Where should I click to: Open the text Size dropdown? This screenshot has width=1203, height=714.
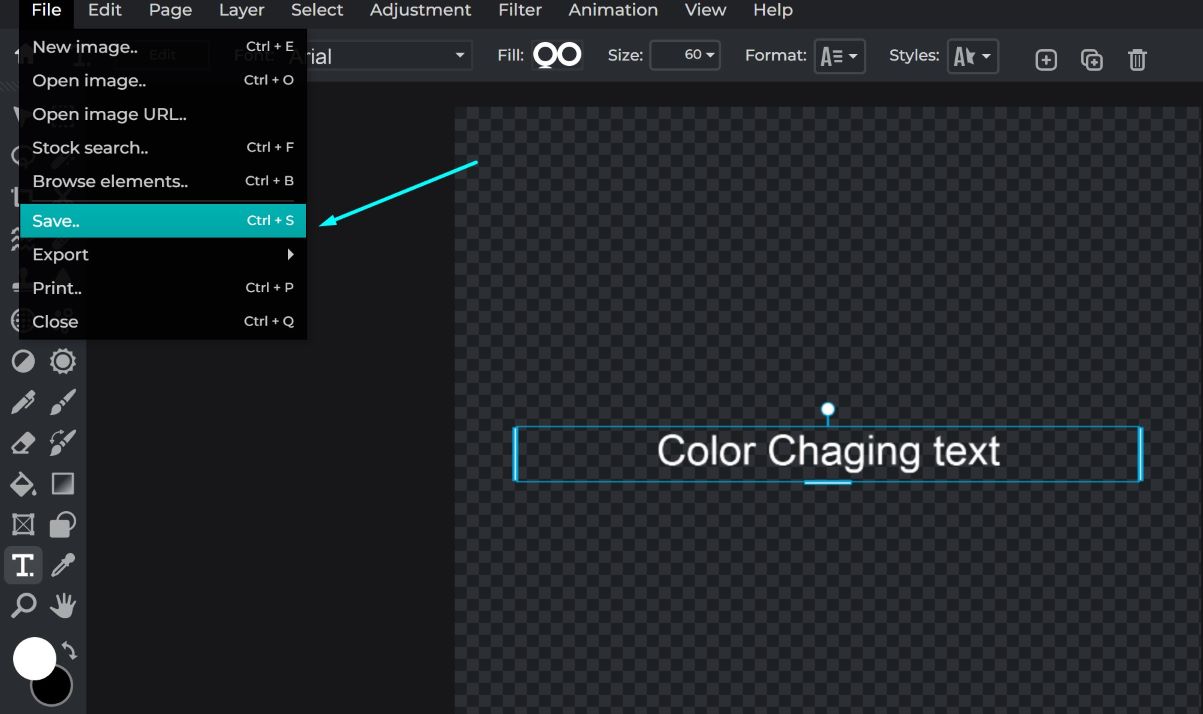point(684,56)
